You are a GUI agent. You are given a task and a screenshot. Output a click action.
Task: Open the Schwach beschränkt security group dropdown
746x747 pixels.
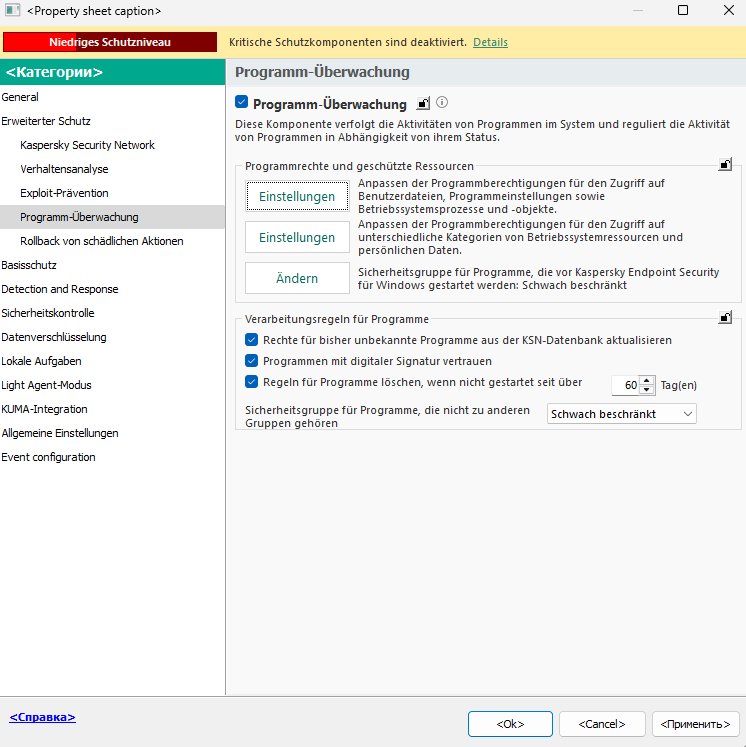click(x=622, y=414)
